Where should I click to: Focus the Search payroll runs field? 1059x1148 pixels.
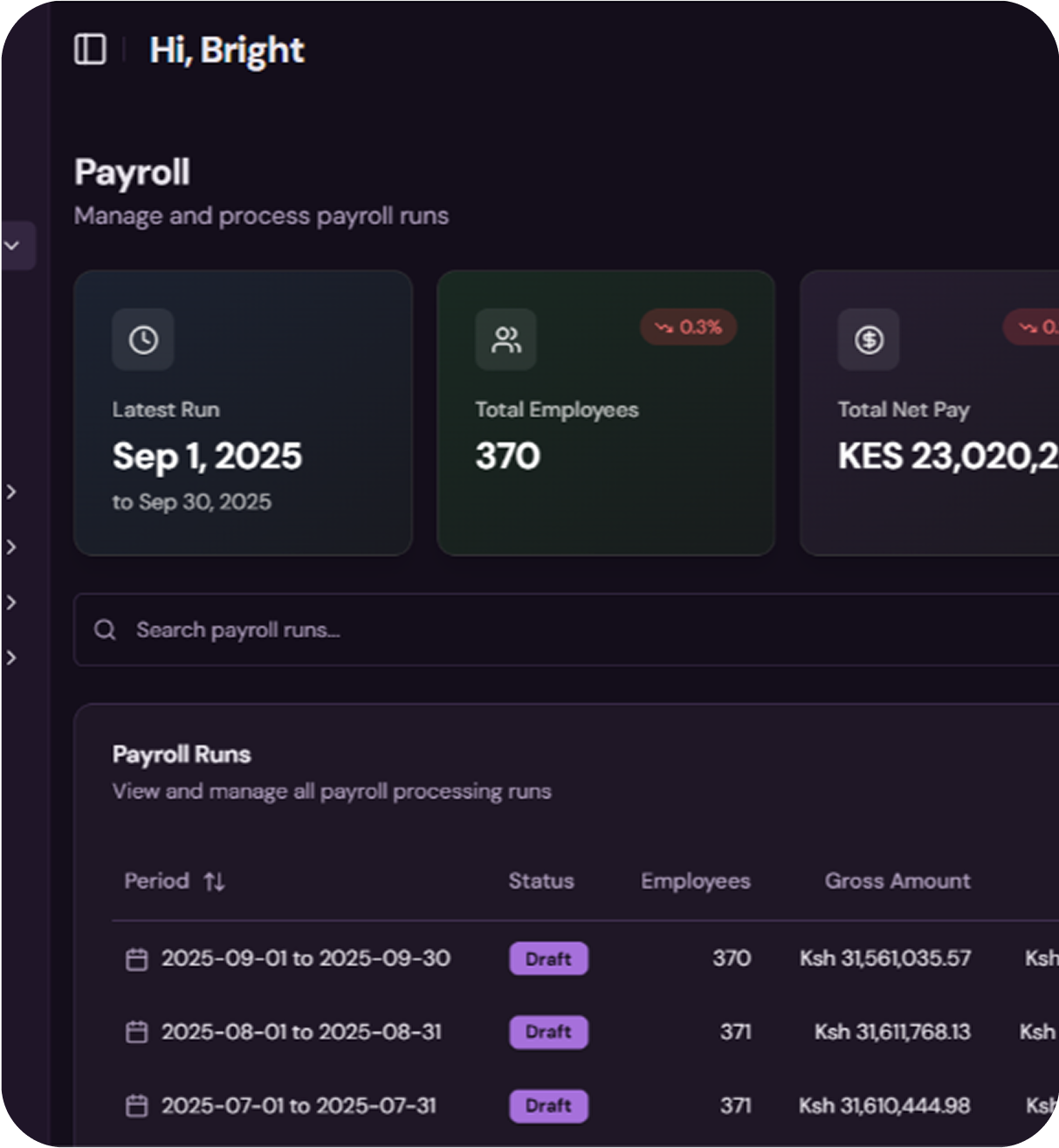pyautogui.click(x=524, y=629)
